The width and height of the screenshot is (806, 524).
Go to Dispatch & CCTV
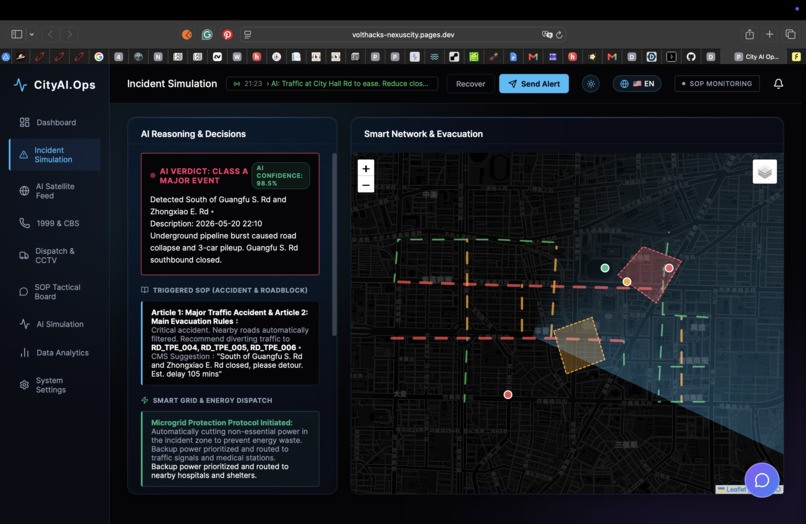tap(54, 256)
